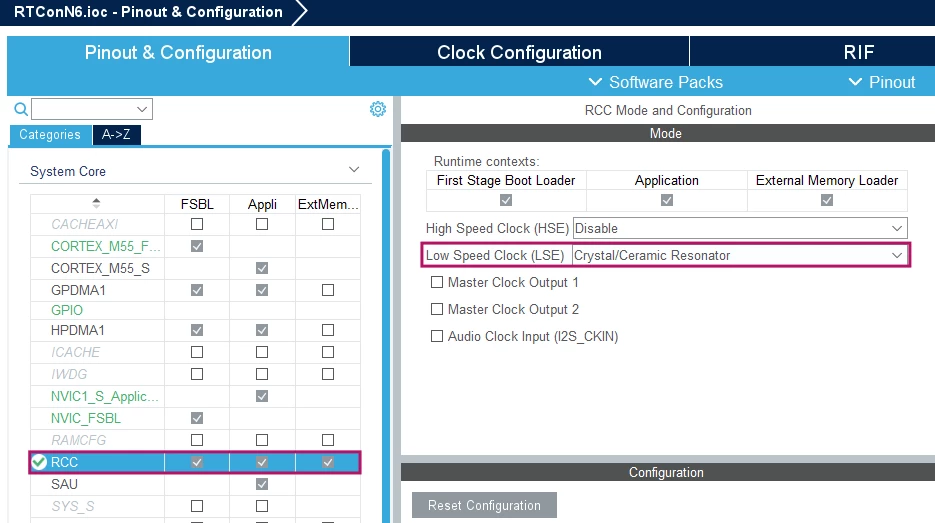Click the Configuration section header bar
This screenshot has width=935, height=523.
click(668, 472)
